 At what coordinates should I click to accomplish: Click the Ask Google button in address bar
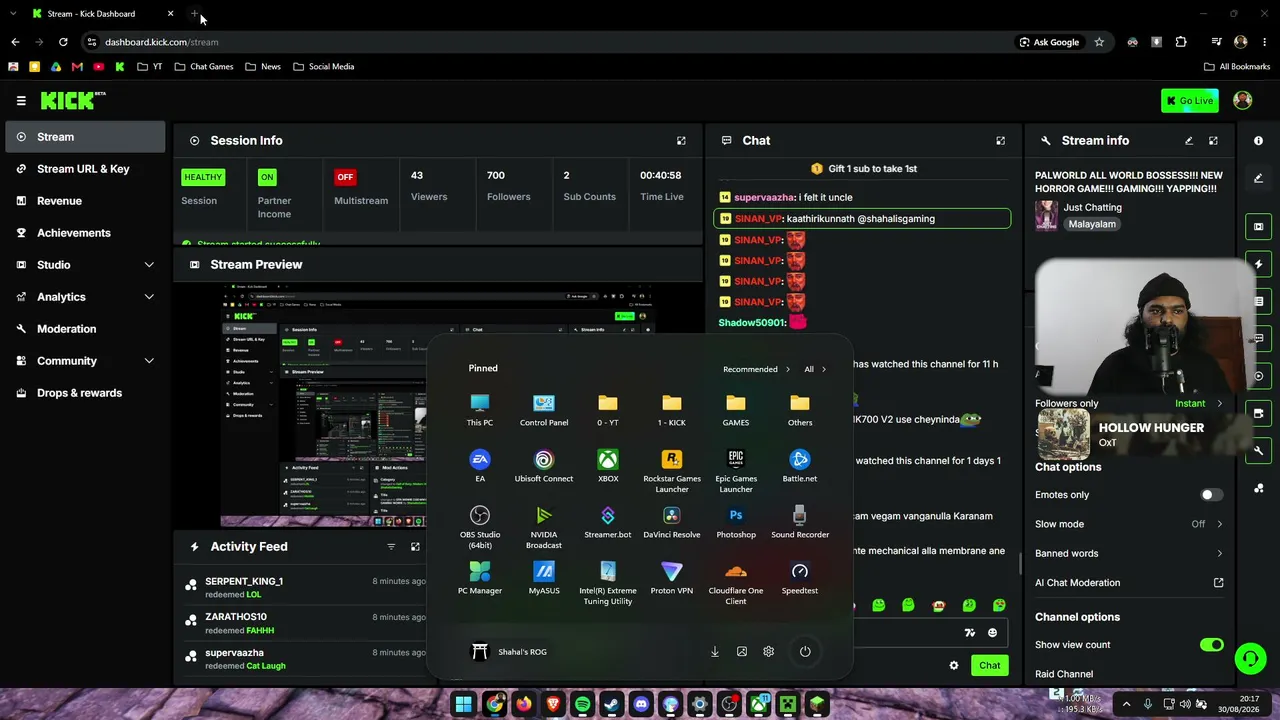pyautogui.click(x=1049, y=42)
